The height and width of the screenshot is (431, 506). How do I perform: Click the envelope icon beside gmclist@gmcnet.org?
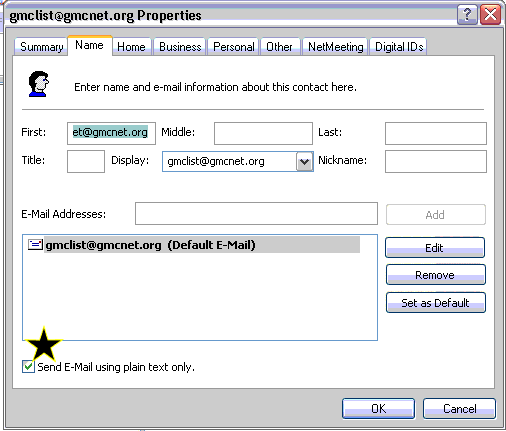[35, 245]
